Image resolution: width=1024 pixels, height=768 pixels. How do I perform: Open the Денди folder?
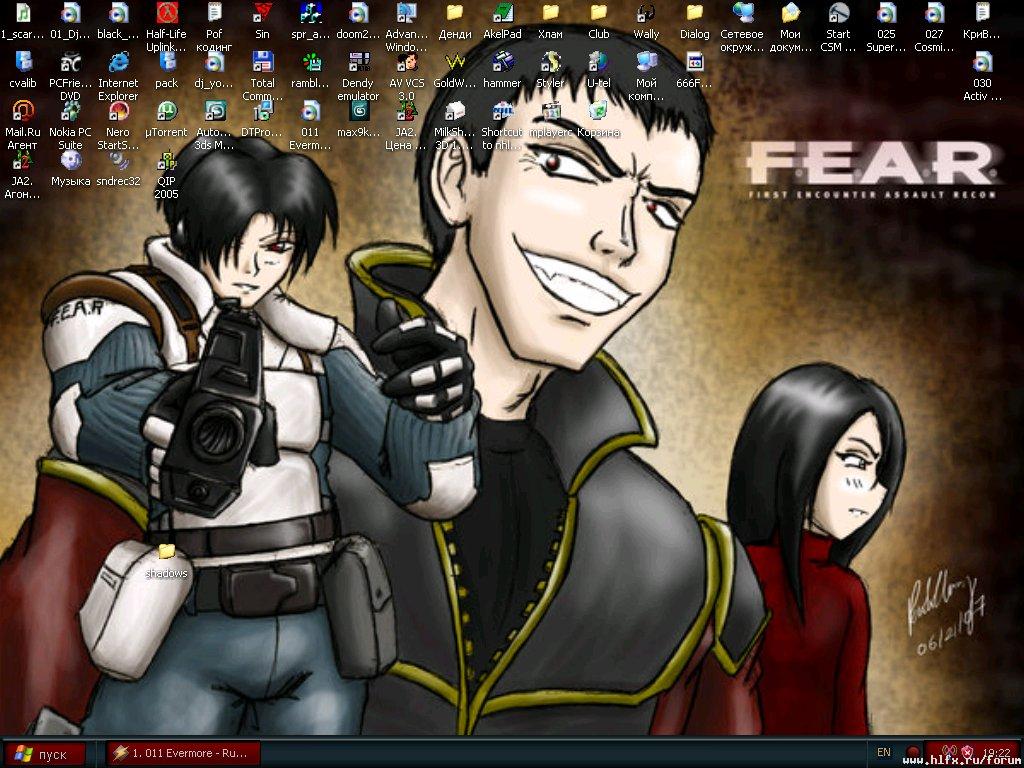455,12
